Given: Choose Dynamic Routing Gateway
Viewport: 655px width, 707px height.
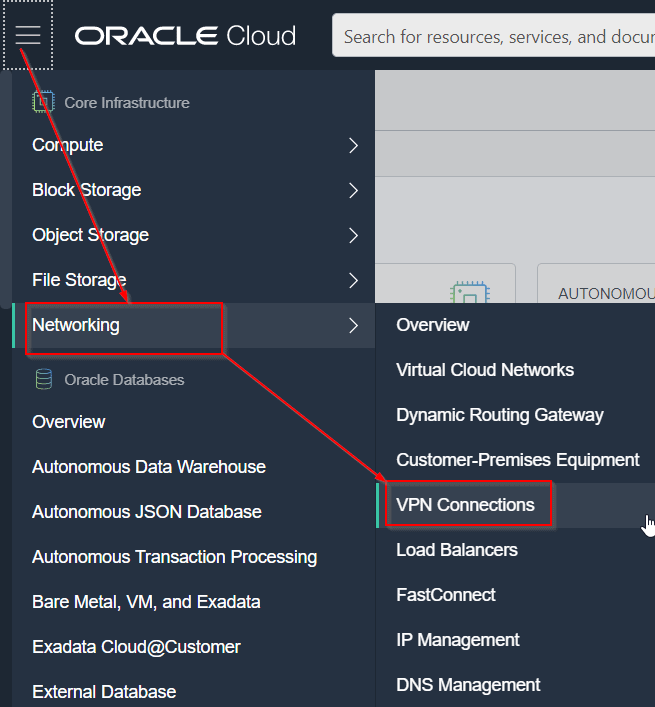Looking at the screenshot, I should 500,415.
